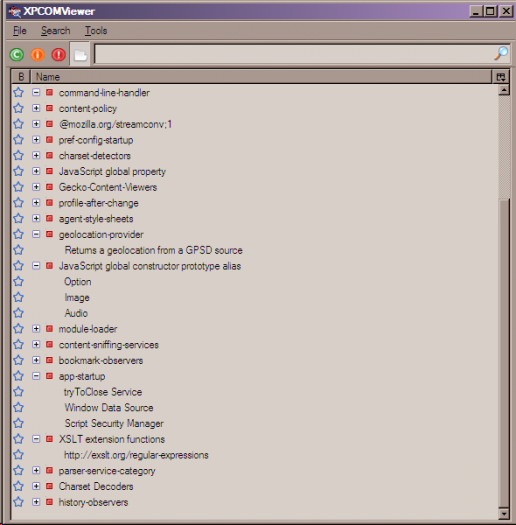
Task: Select the Script Security Manager entry
Action: tap(114, 423)
